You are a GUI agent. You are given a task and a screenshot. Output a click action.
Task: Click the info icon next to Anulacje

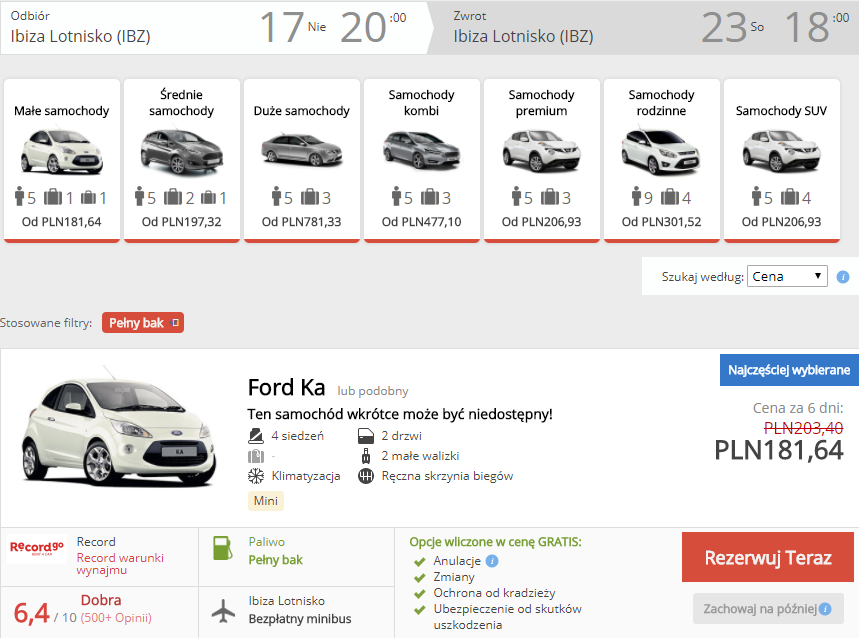point(492,561)
